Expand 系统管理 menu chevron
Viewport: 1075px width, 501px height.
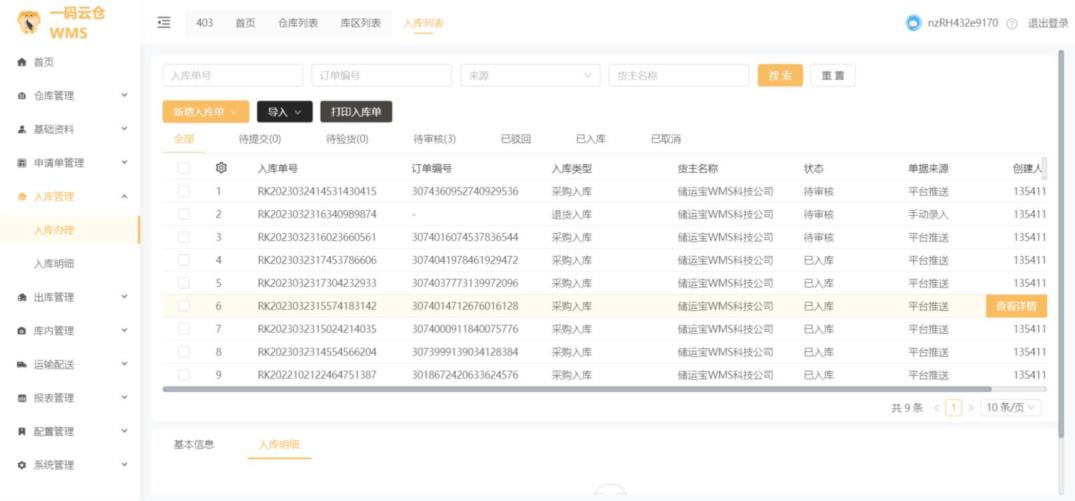(x=124, y=465)
